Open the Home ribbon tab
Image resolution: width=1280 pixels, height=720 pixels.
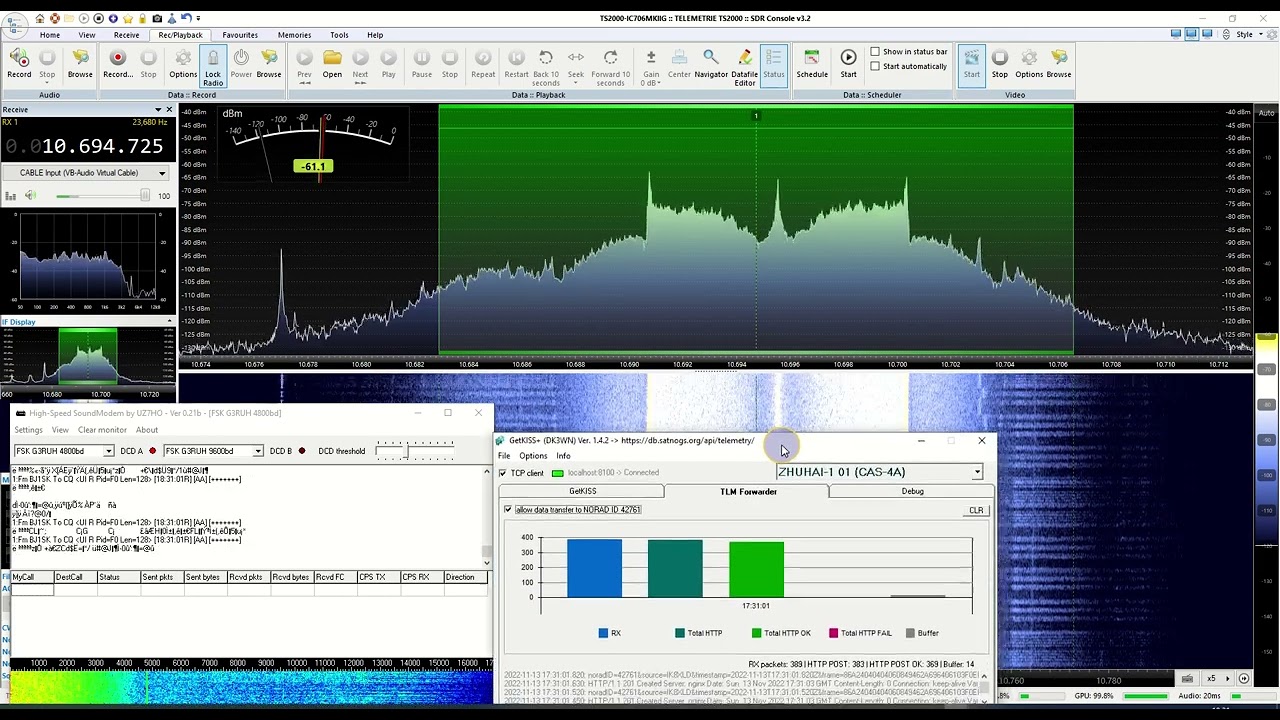(49, 35)
